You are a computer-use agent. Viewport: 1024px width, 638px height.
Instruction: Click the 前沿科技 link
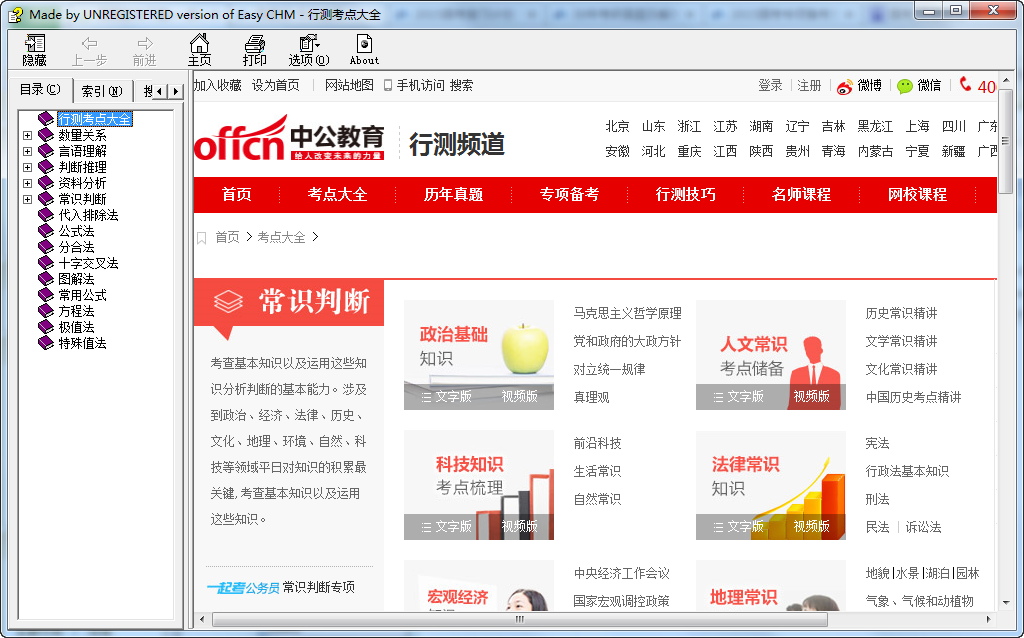point(598,443)
